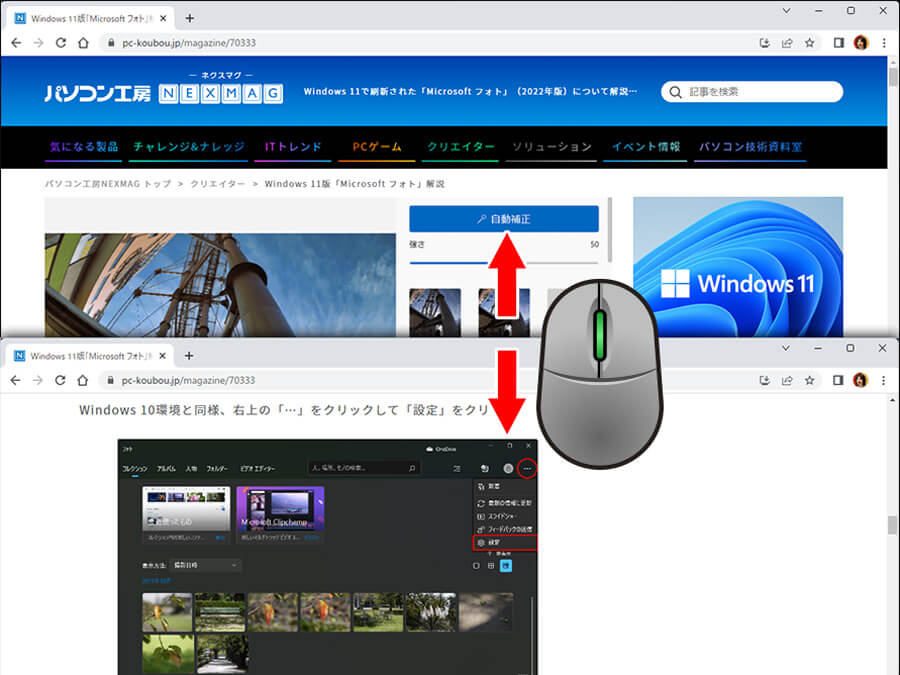Click address bar URL in lower browser
Viewport: 900px width, 675px height.
[x=188, y=380]
